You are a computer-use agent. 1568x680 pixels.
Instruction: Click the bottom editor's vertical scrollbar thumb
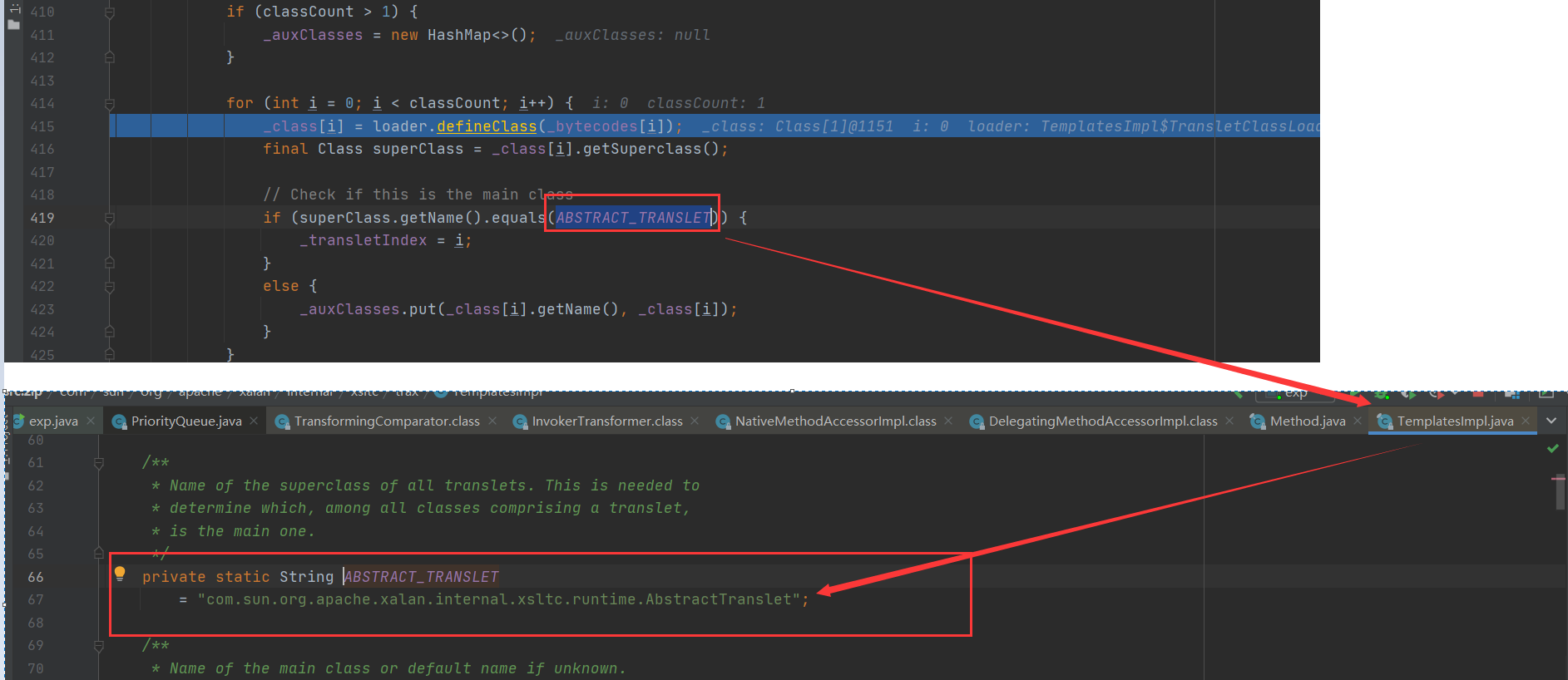click(x=1561, y=491)
